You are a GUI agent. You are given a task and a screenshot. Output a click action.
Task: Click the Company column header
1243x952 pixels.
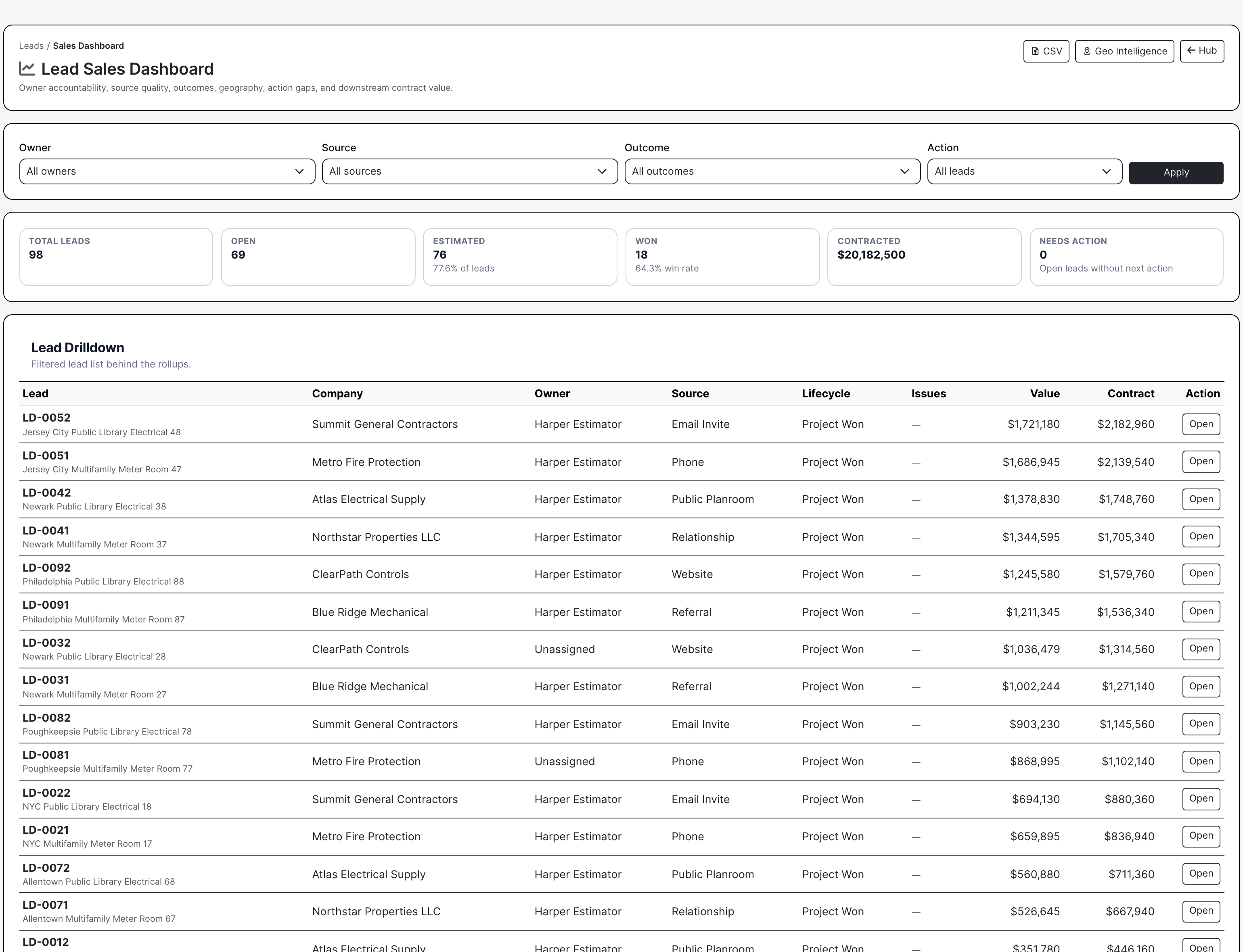pyautogui.click(x=337, y=394)
